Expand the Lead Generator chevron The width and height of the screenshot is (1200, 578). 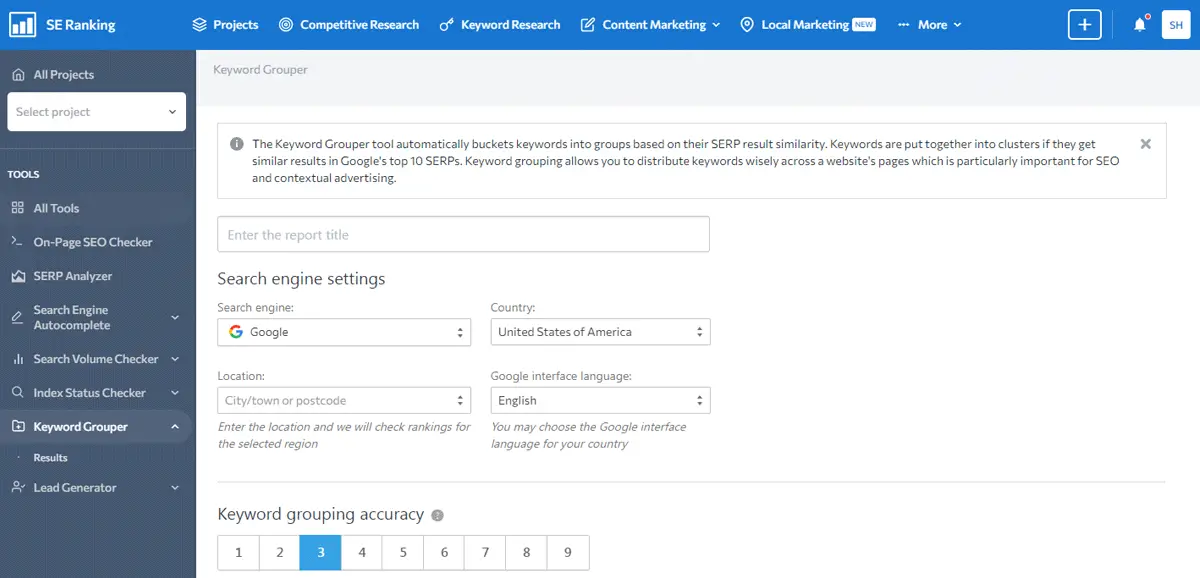[175, 488]
